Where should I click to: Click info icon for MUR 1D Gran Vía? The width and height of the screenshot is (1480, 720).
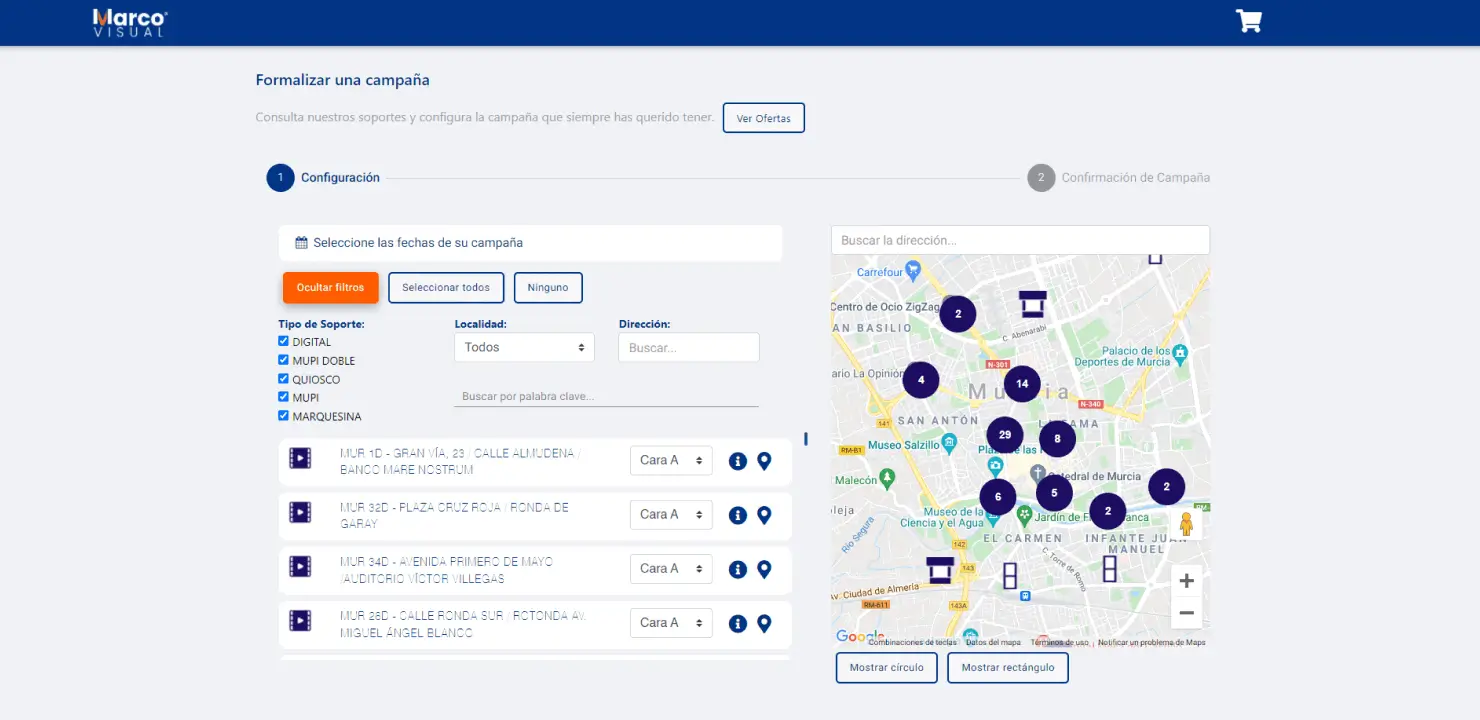point(738,461)
